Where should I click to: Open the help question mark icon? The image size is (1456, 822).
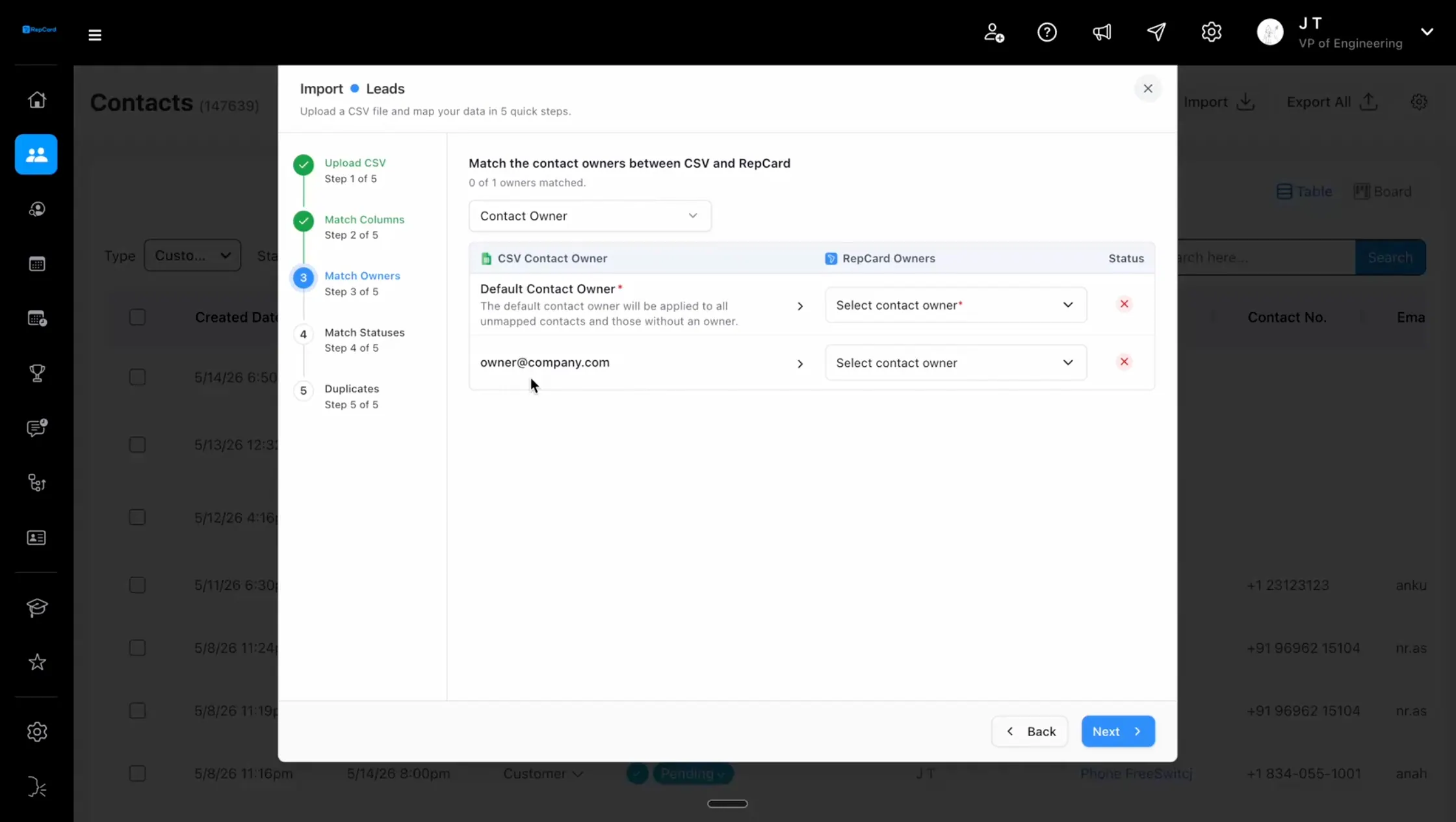coord(1047,33)
